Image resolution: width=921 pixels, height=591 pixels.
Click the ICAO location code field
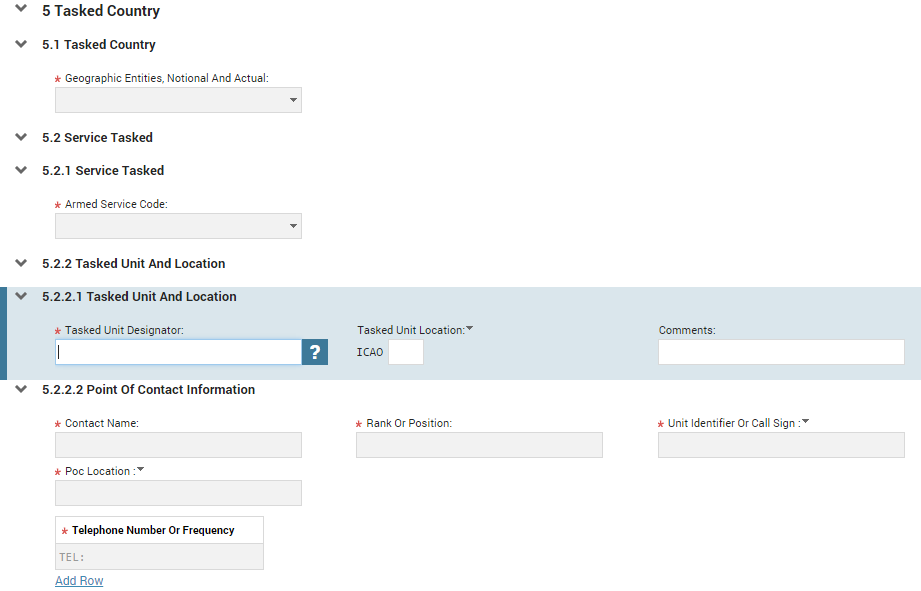point(406,352)
